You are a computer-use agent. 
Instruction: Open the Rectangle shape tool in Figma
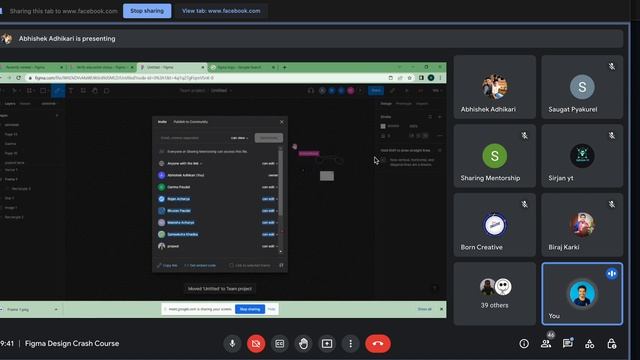[43, 91]
